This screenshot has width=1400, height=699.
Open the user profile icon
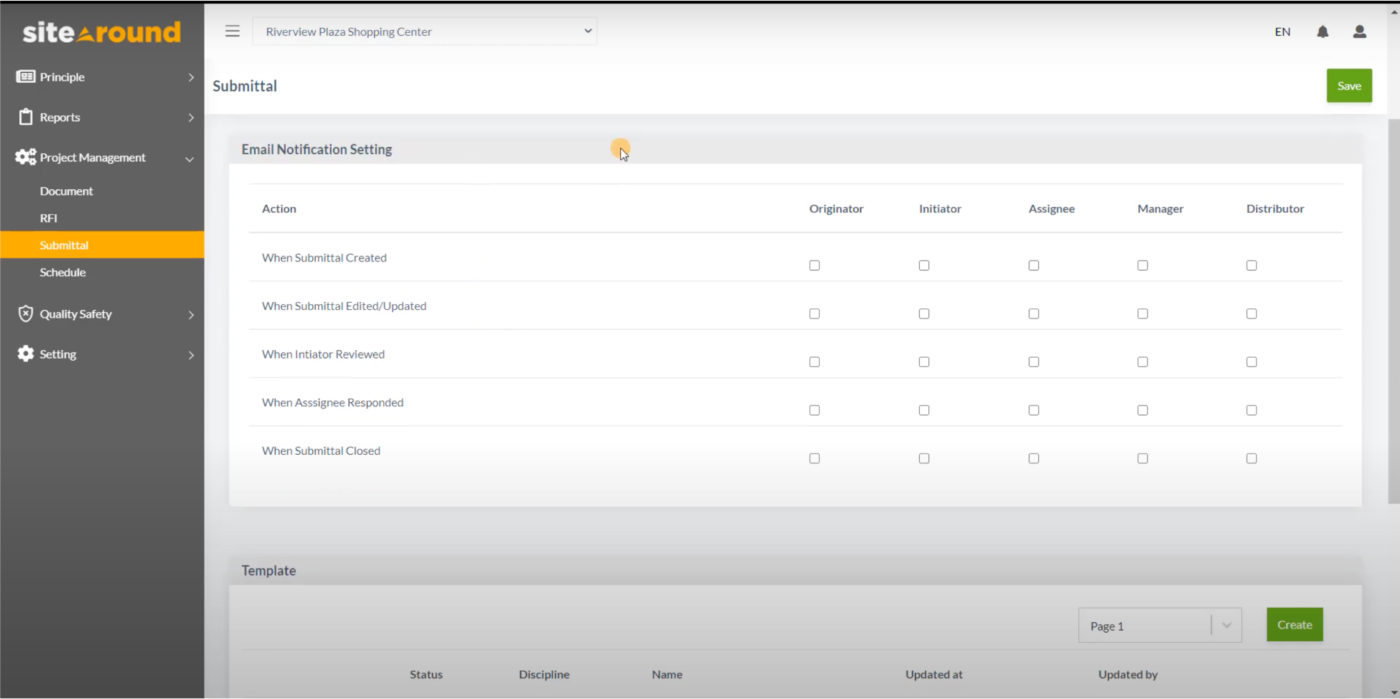1359,31
